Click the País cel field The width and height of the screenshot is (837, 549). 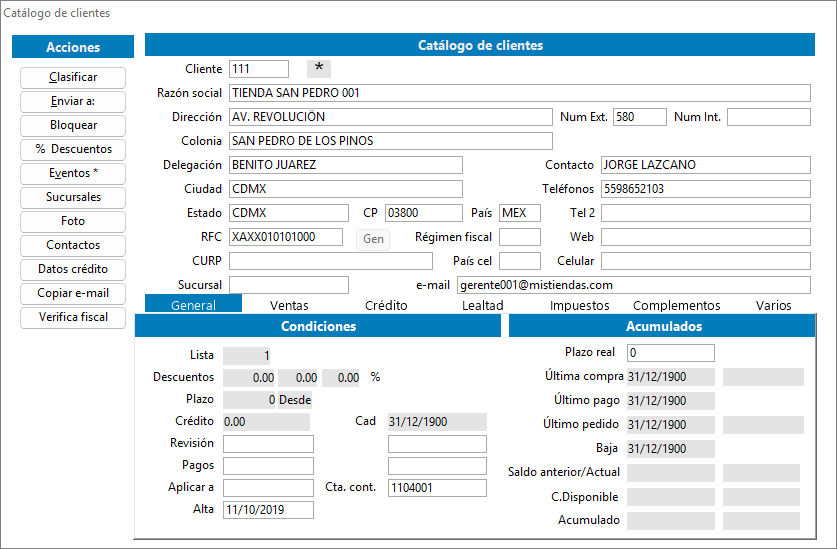[x=520, y=261]
